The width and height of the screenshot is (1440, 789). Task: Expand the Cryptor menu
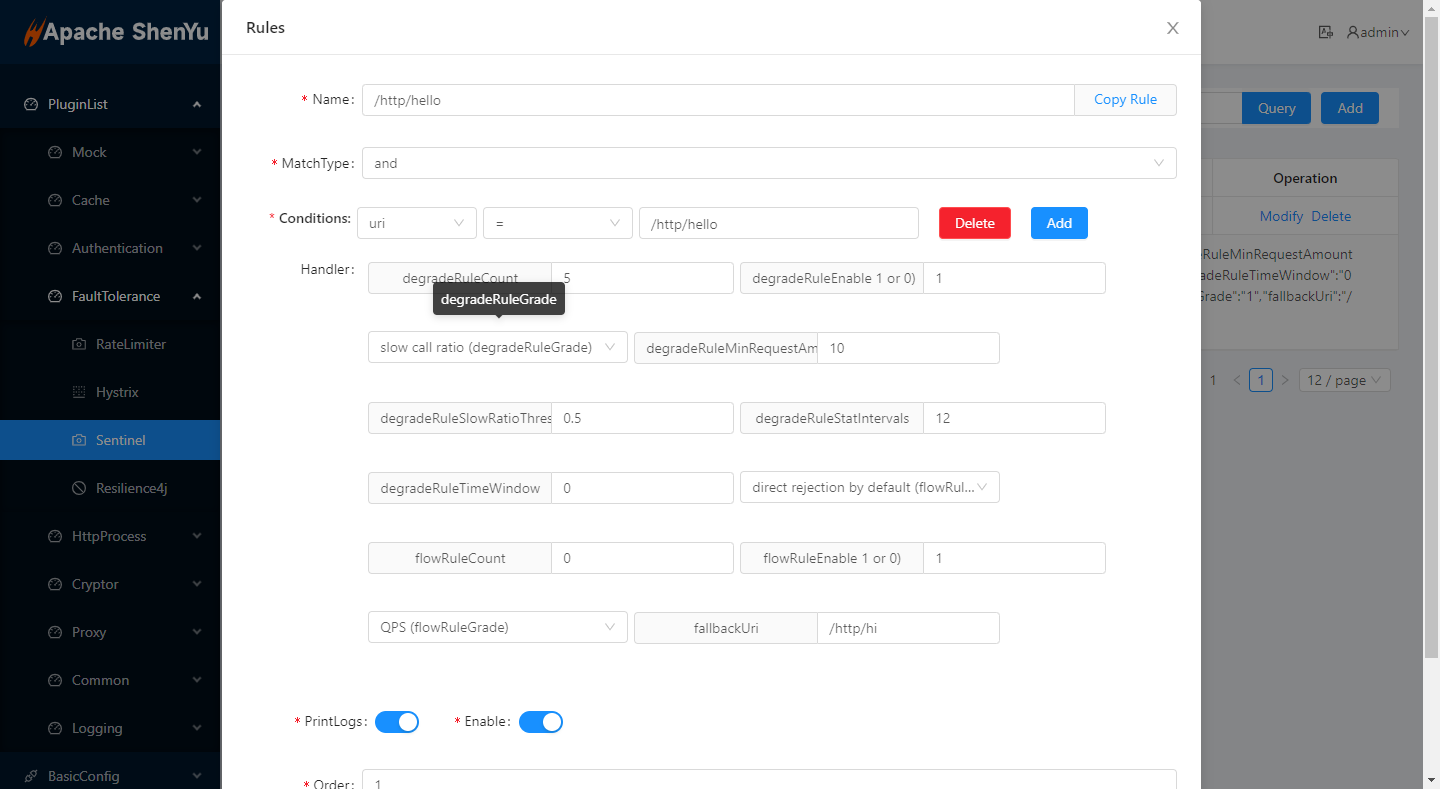pos(110,584)
